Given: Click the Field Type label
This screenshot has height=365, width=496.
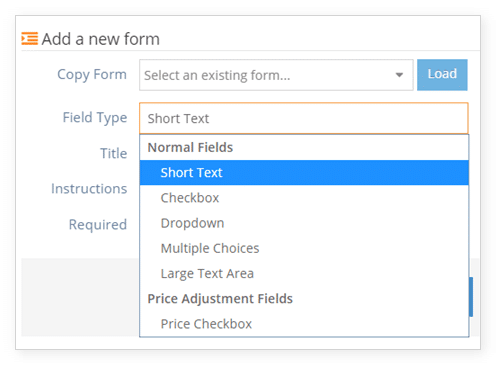Looking at the screenshot, I should tap(95, 118).
